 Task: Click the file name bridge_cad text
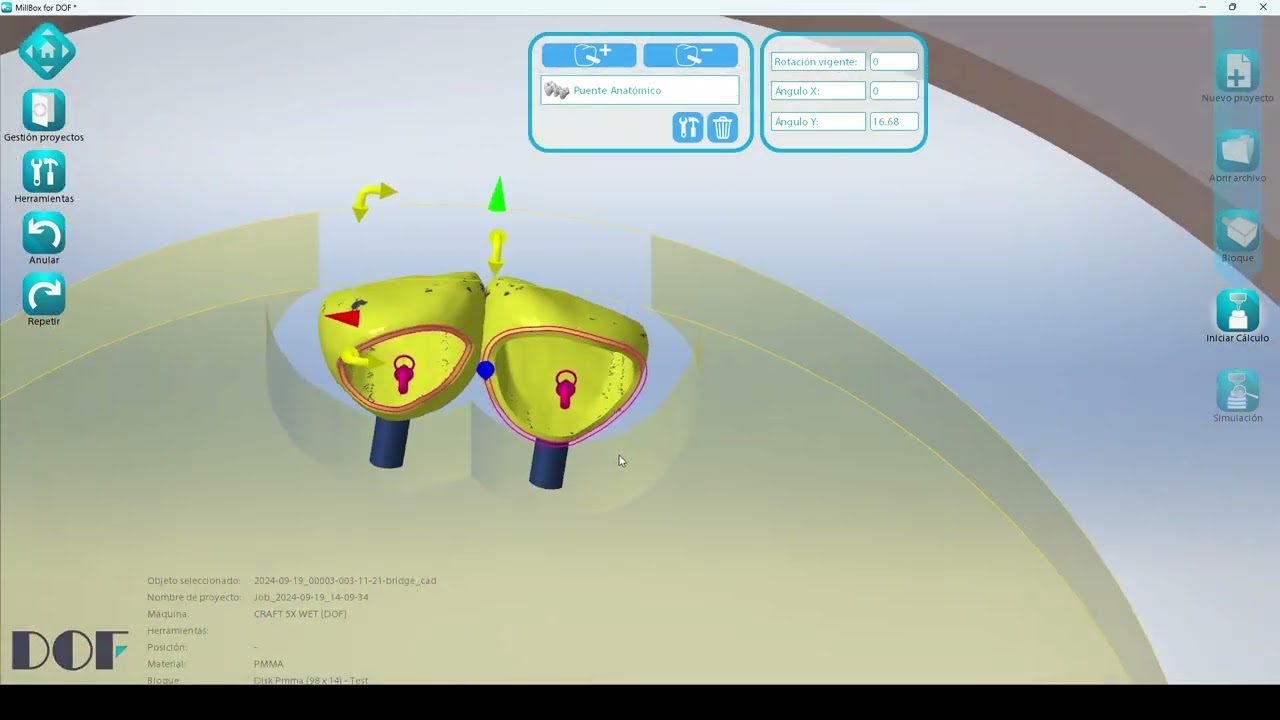pos(345,580)
